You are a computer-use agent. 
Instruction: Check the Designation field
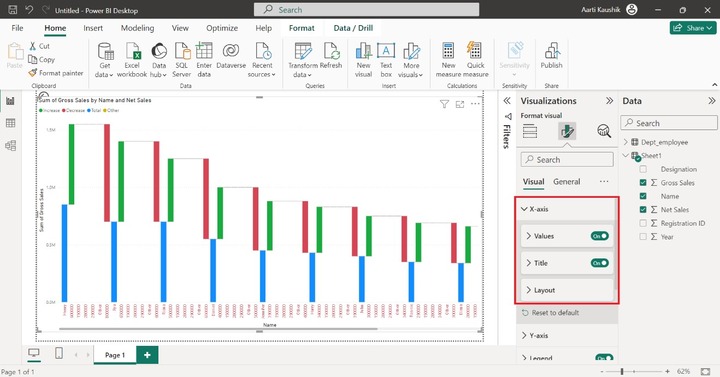coord(643,169)
